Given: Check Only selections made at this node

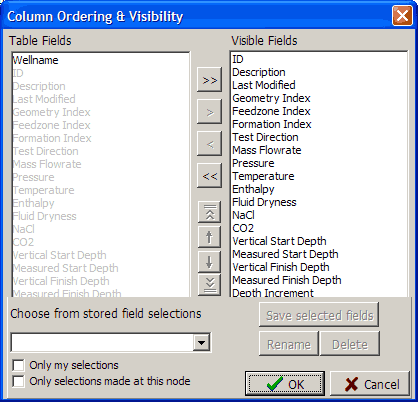Looking at the screenshot, I should (x=18, y=381).
